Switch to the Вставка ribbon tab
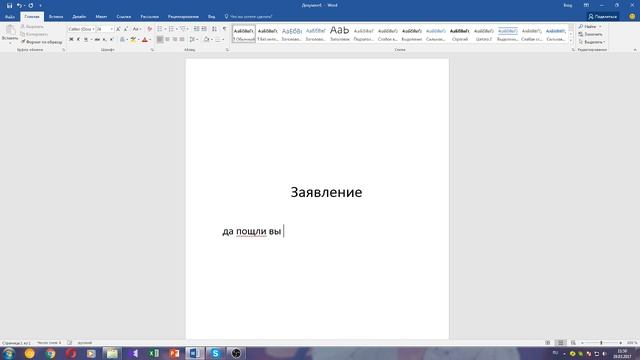640x360 pixels. point(56,17)
